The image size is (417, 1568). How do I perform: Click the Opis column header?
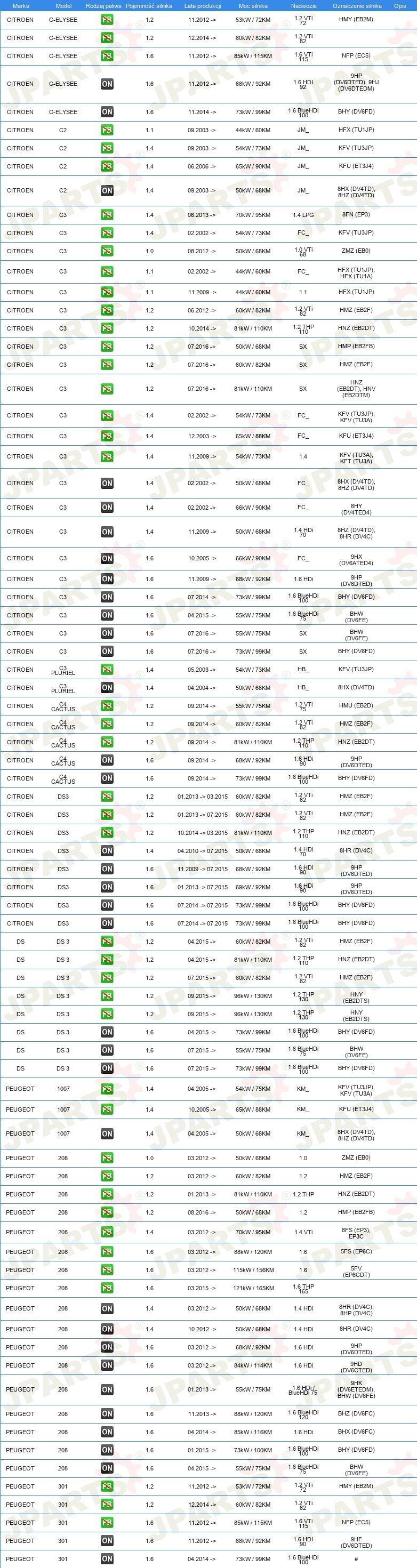pos(400,5)
